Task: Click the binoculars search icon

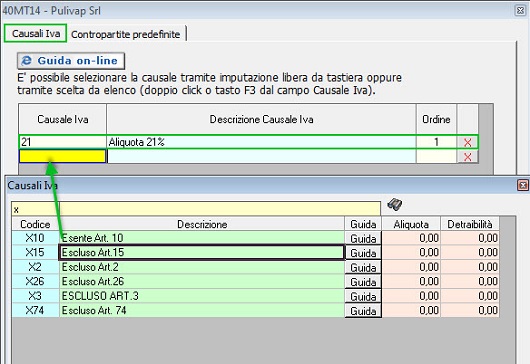Action: (x=394, y=204)
